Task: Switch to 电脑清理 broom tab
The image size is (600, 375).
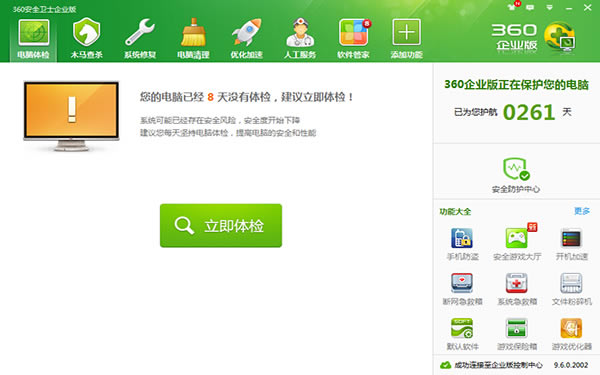Action: [x=193, y=38]
